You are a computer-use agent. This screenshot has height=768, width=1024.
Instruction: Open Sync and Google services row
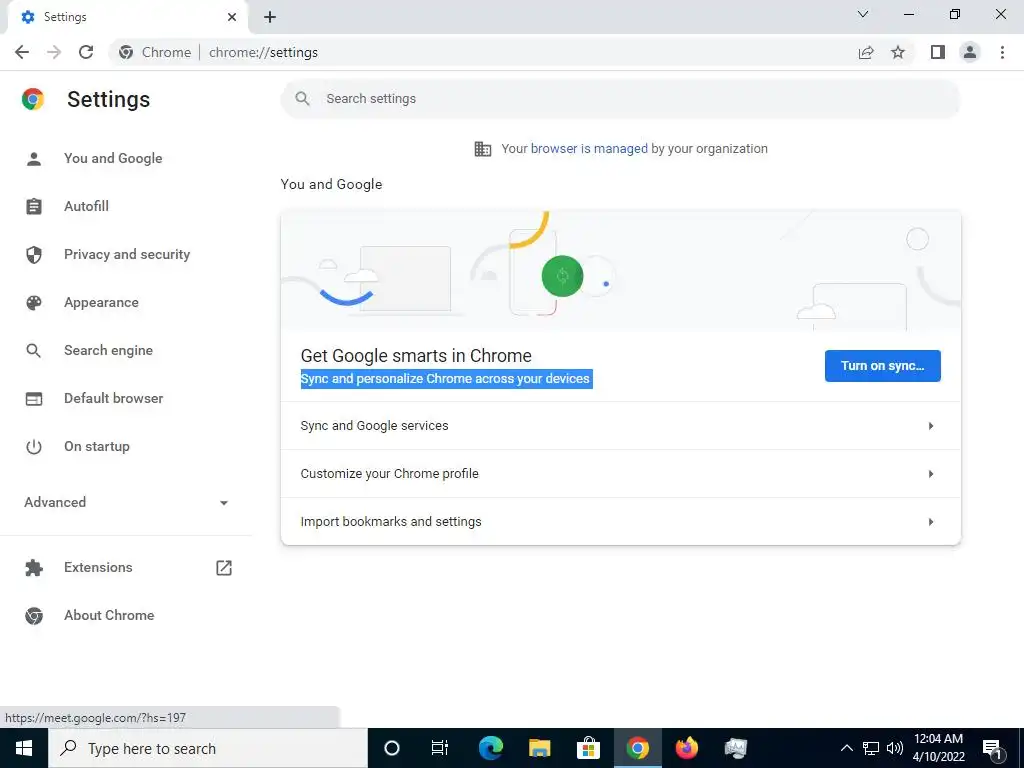pos(620,426)
